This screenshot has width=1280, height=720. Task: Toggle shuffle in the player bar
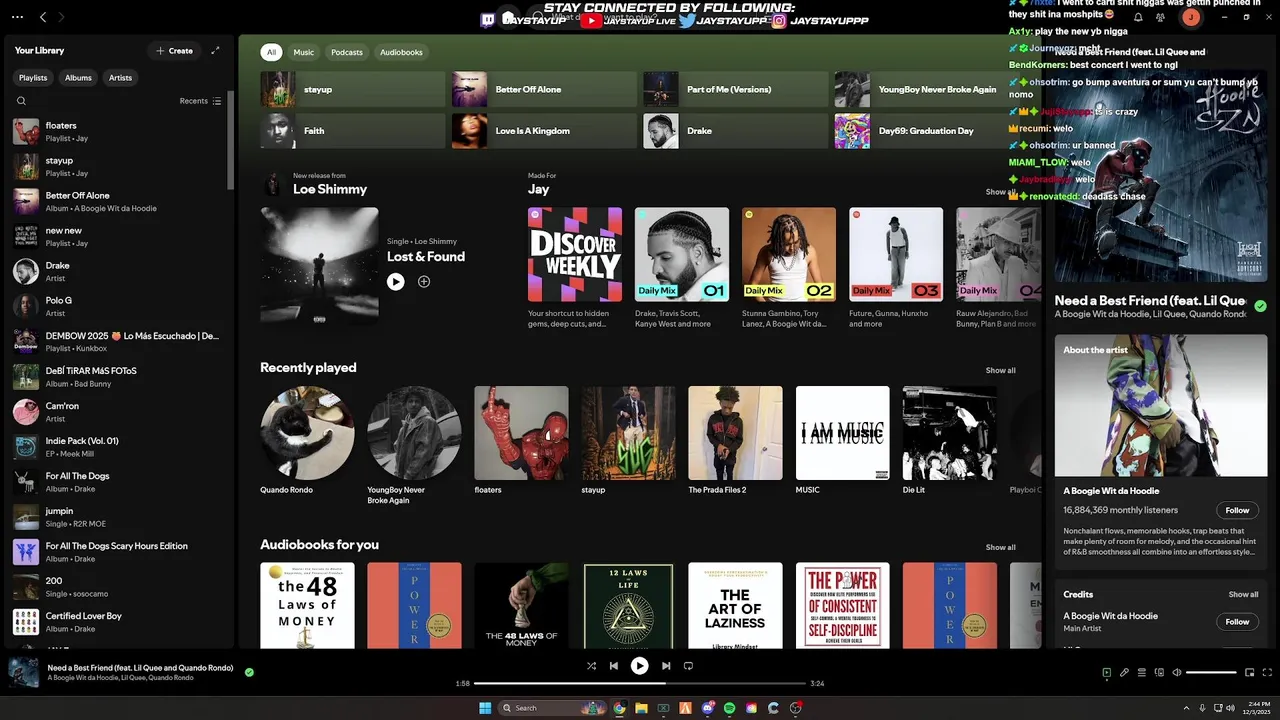click(x=591, y=666)
